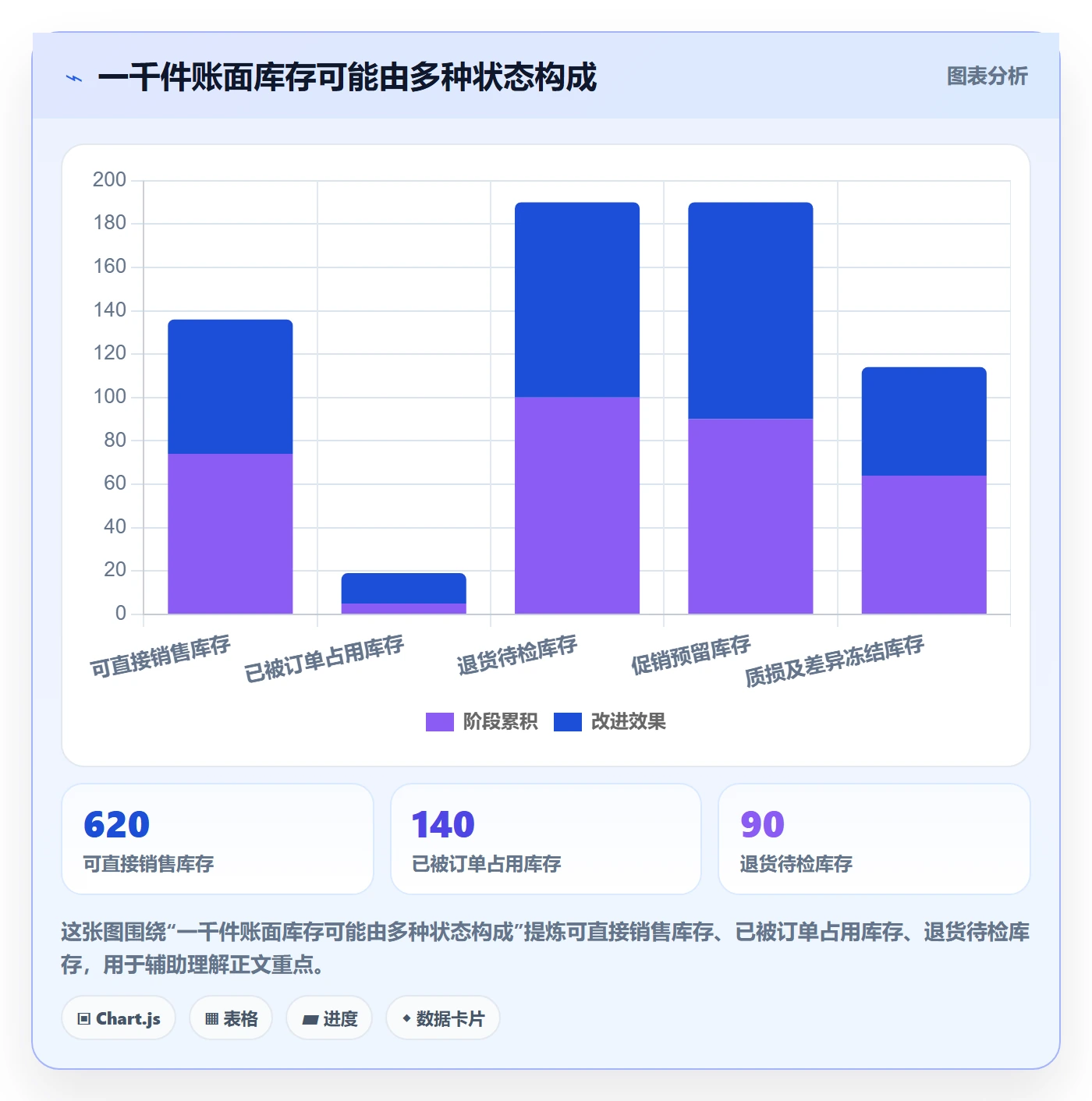The image size is (1092, 1101).
Task: Click the x-axis label 可直接销售库存
Action: point(161,657)
